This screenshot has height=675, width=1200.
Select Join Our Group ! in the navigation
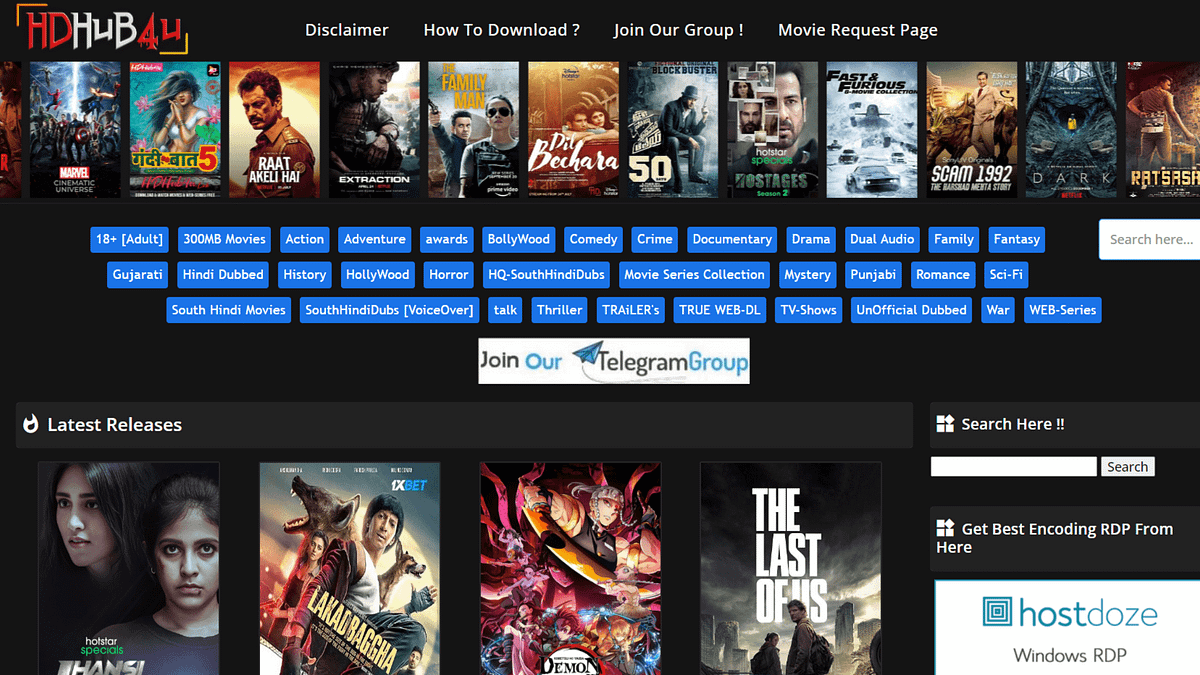(679, 30)
